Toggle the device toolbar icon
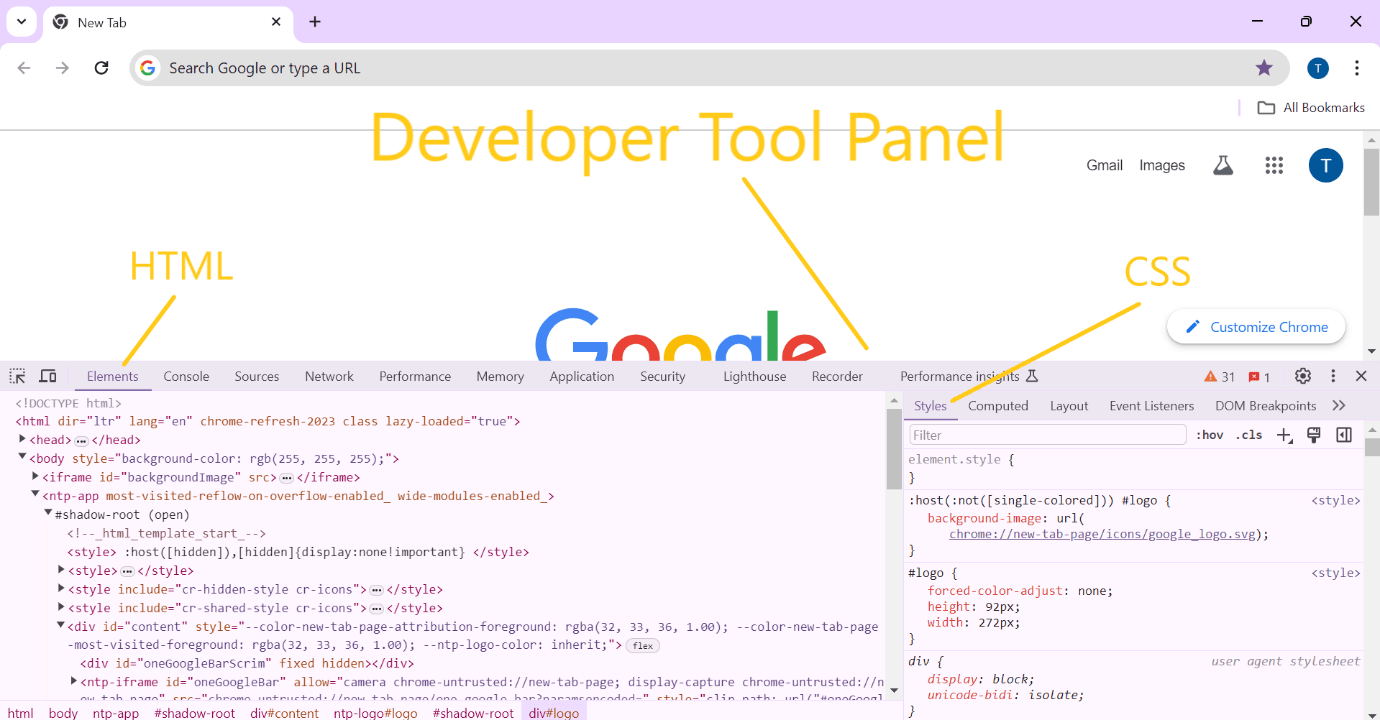Image resolution: width=1380 pixels, height=720 pixels. click(x=48, y=376)
